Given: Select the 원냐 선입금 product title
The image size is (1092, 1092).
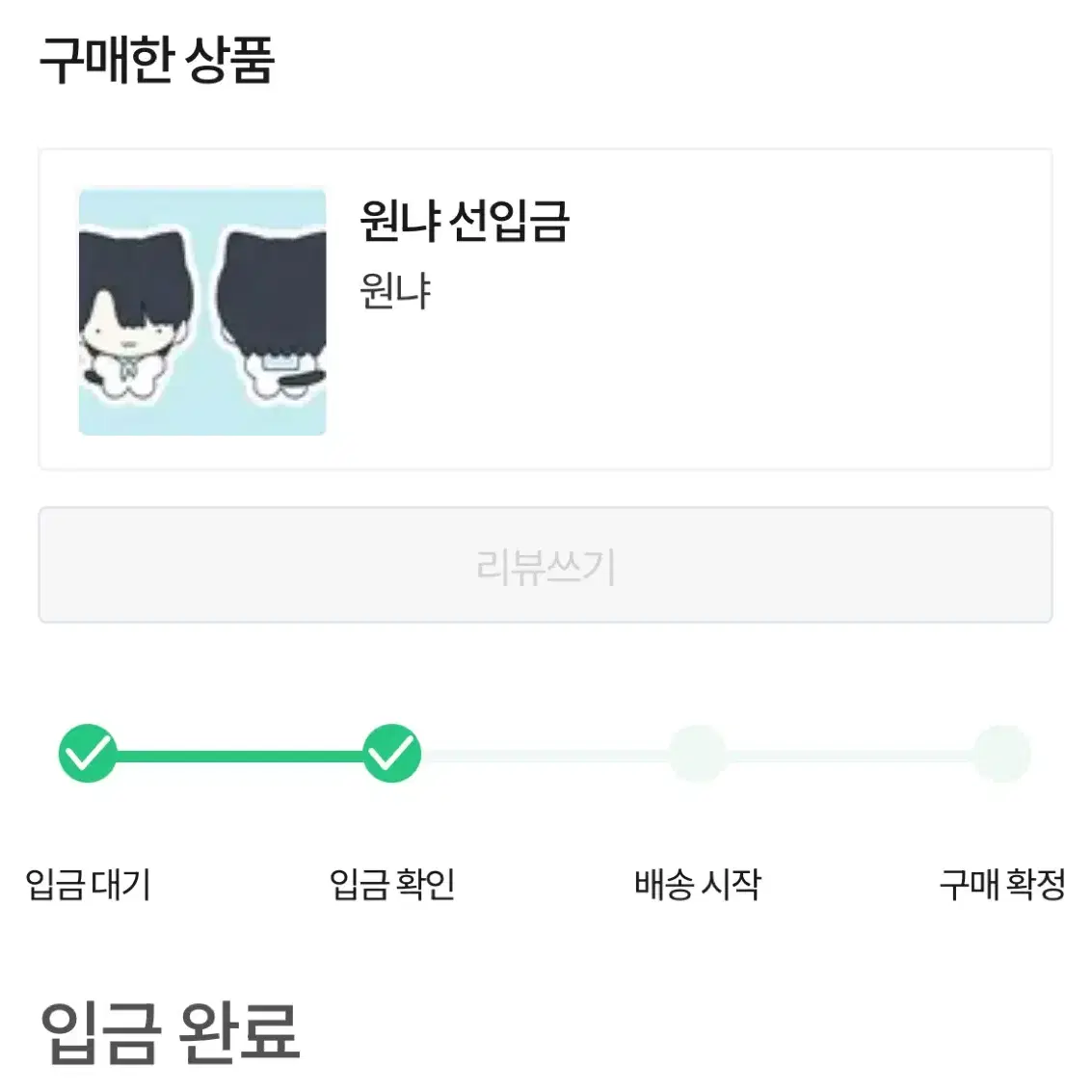Looking at the screenshot, I should (x=465, y=221).
